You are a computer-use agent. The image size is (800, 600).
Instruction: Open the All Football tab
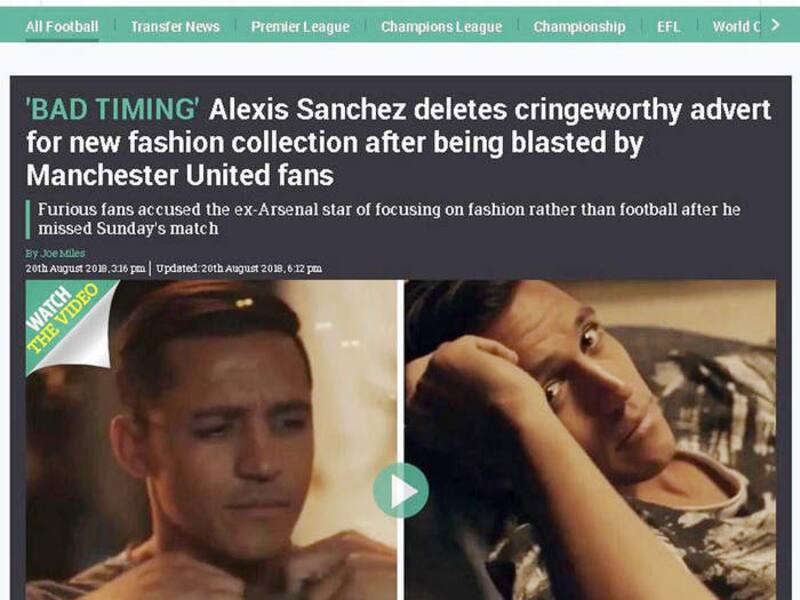62,27
